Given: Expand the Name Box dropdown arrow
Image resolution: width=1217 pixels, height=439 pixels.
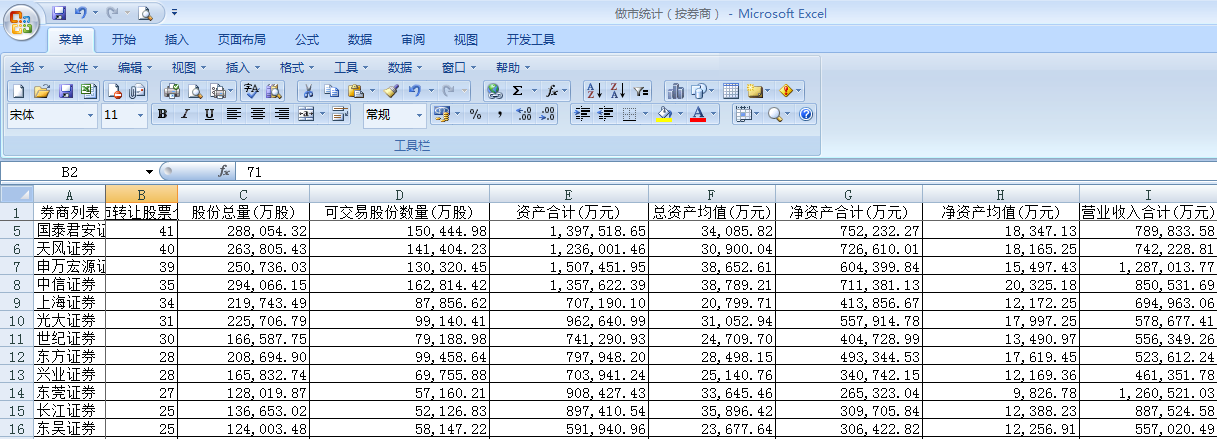Looking at the screenshot, I should tap(150, 172).
